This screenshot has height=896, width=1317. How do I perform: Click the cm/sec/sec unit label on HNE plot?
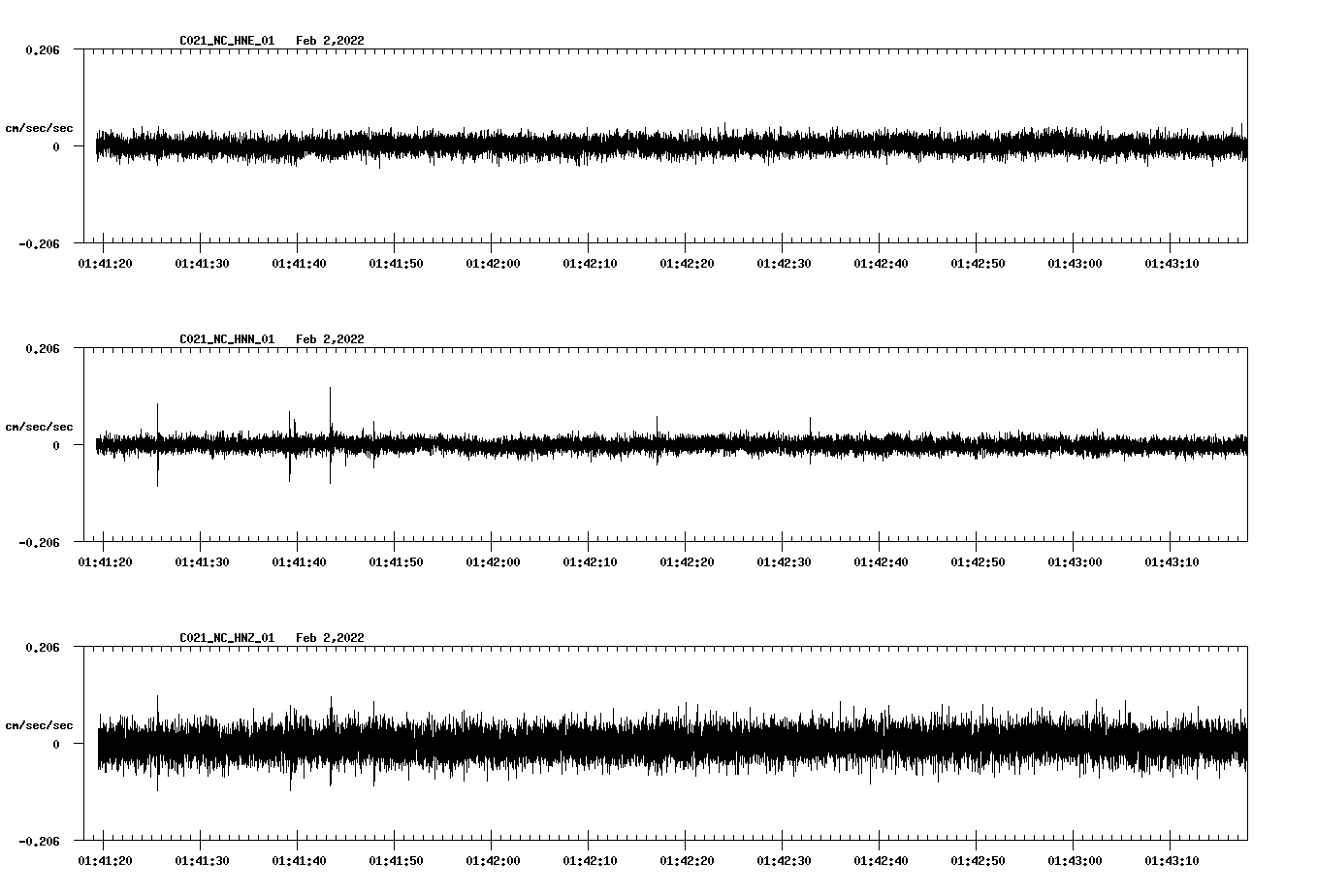[39, 128]
